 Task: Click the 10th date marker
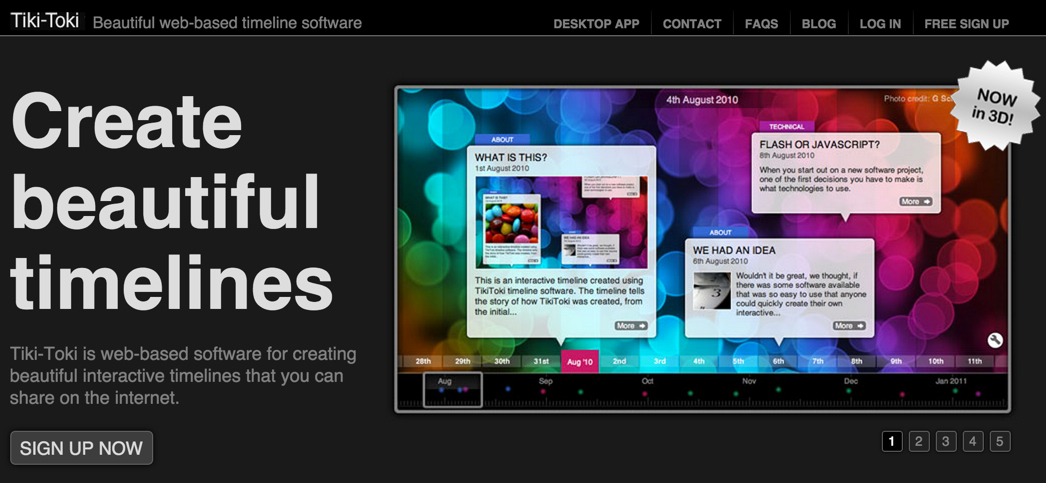[935, 361]
